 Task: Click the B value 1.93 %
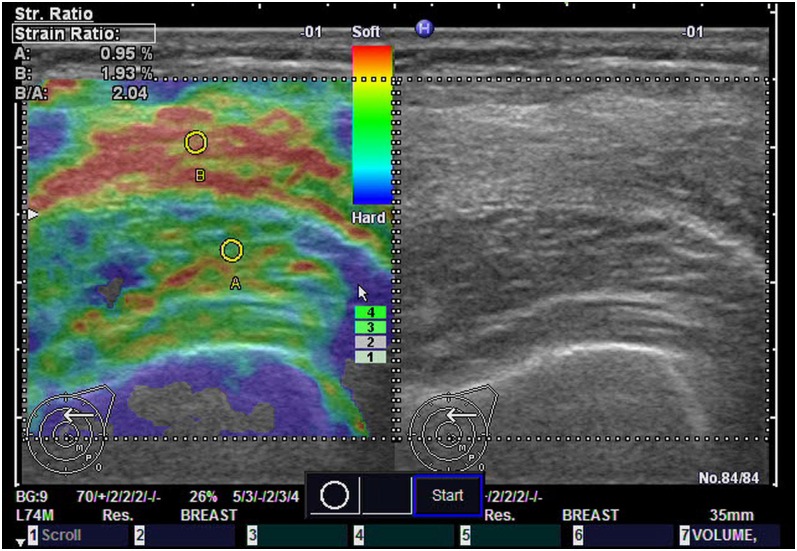coord(126,74)
